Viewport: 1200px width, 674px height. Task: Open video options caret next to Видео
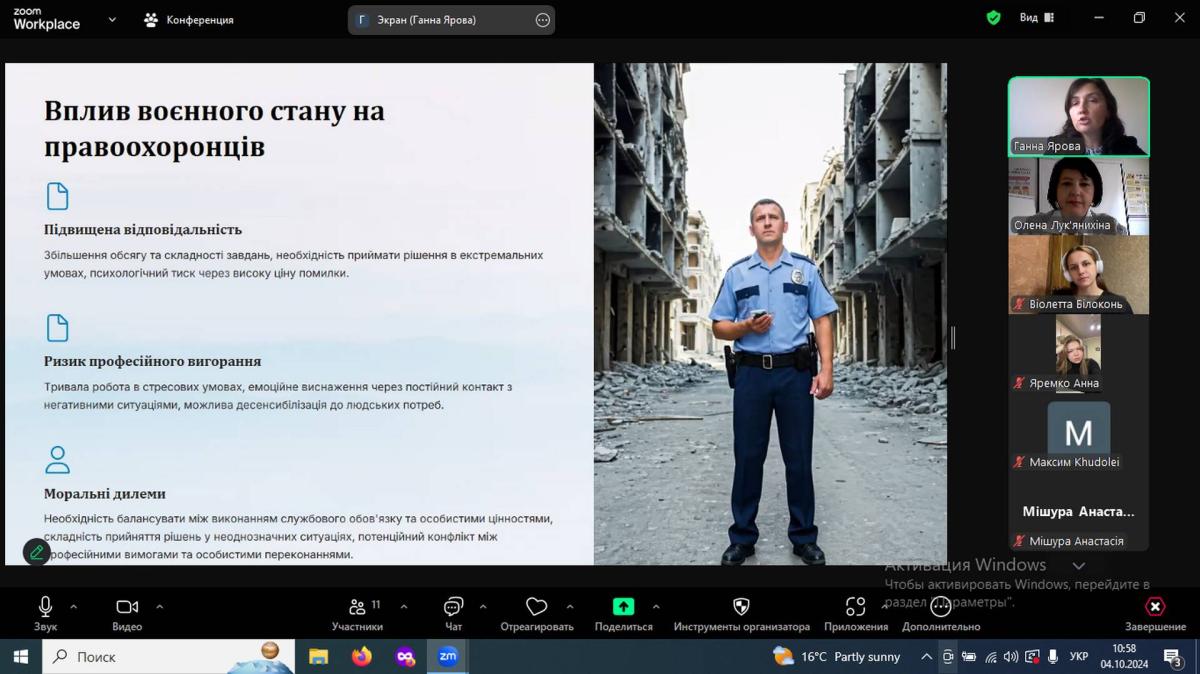159,606
